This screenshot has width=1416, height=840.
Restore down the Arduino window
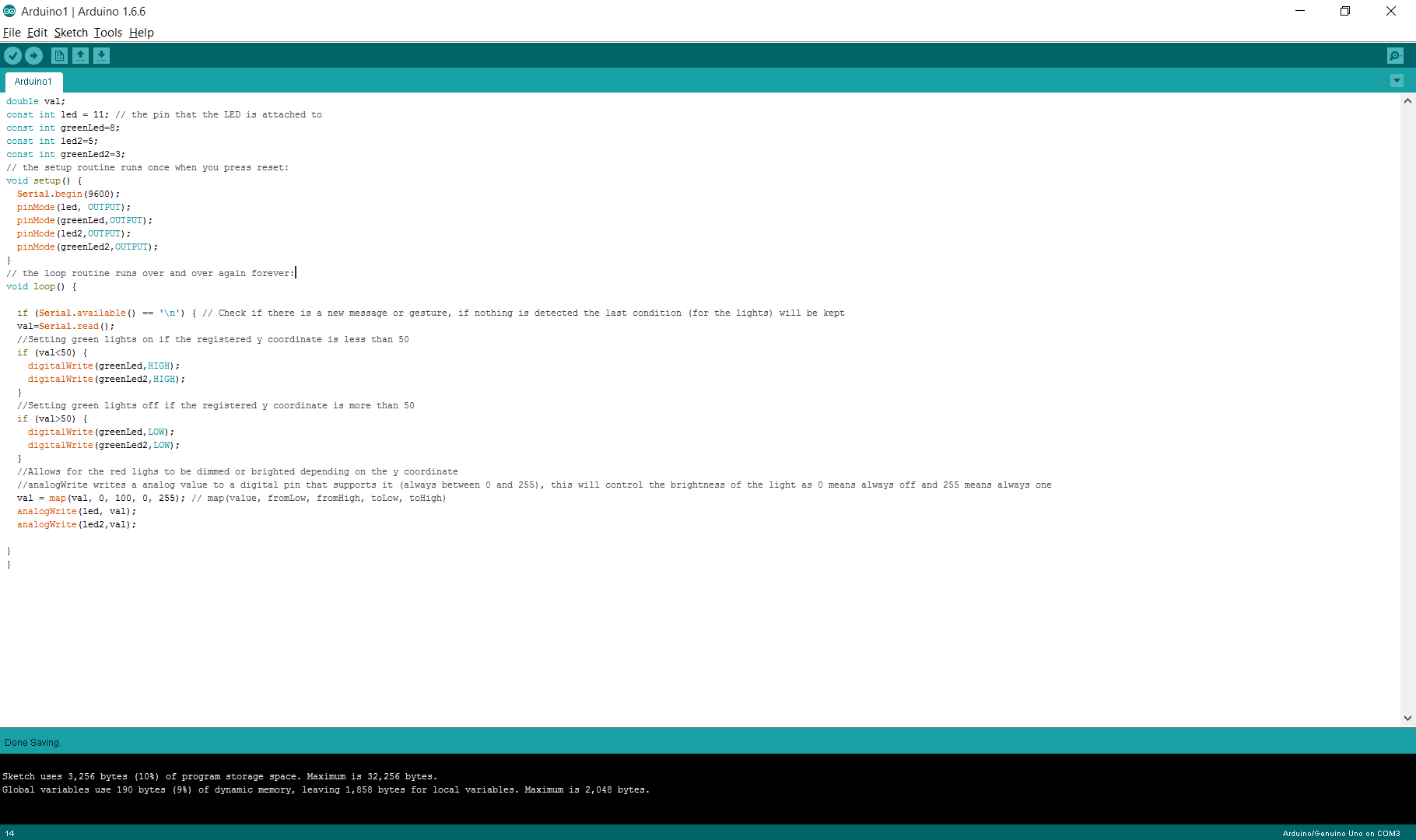pyautogui.click(x=1345, y=11)
